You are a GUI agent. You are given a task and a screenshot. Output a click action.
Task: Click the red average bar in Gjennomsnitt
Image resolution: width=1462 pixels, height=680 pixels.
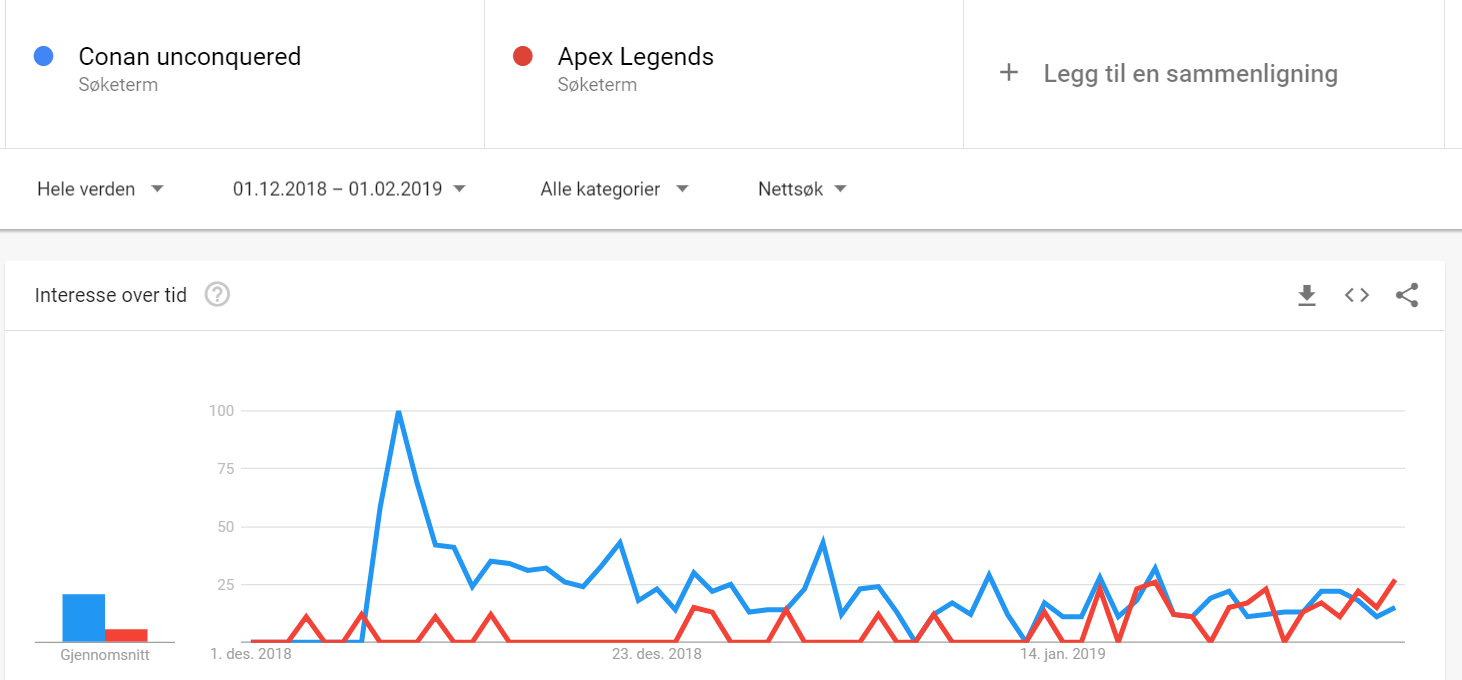coord(126,635)
